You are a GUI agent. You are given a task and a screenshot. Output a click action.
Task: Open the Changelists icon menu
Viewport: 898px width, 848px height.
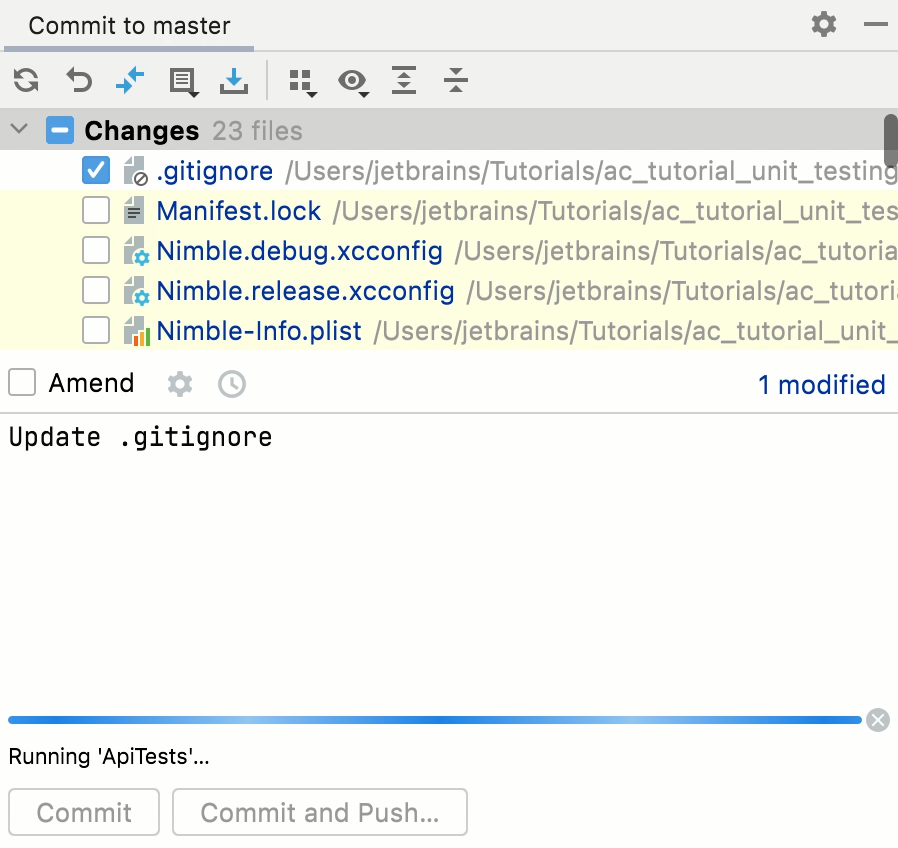[183, 81]
